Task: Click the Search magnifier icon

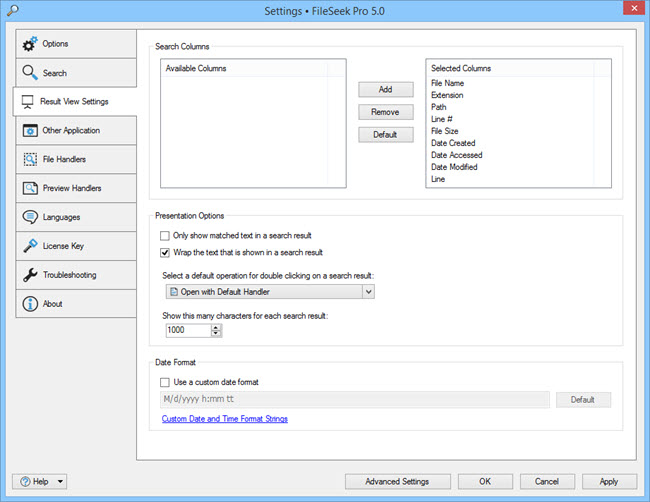Action: tap(30, 73)
